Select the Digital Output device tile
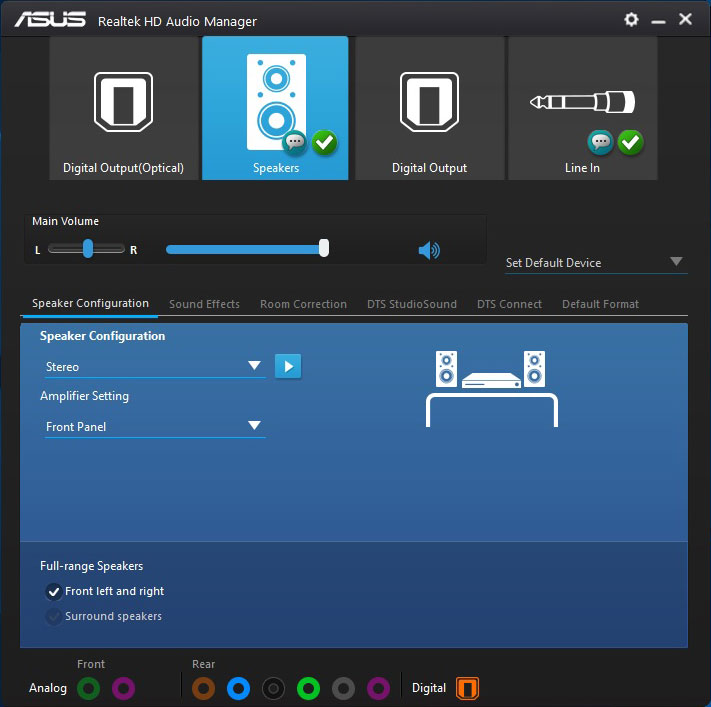711x707 pixels. coord(429,108)
